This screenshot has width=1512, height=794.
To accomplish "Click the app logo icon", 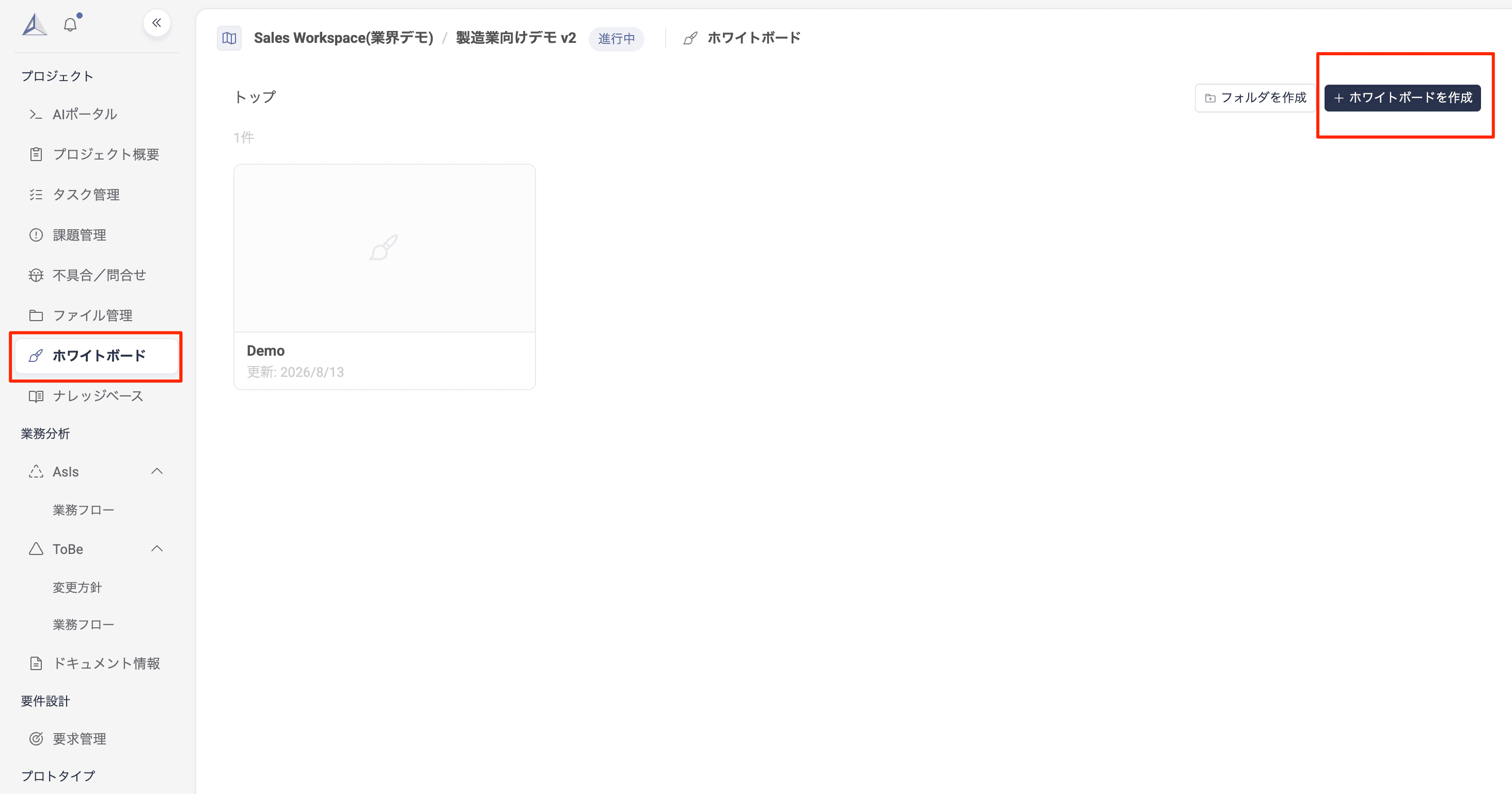I will click(35, 24).
